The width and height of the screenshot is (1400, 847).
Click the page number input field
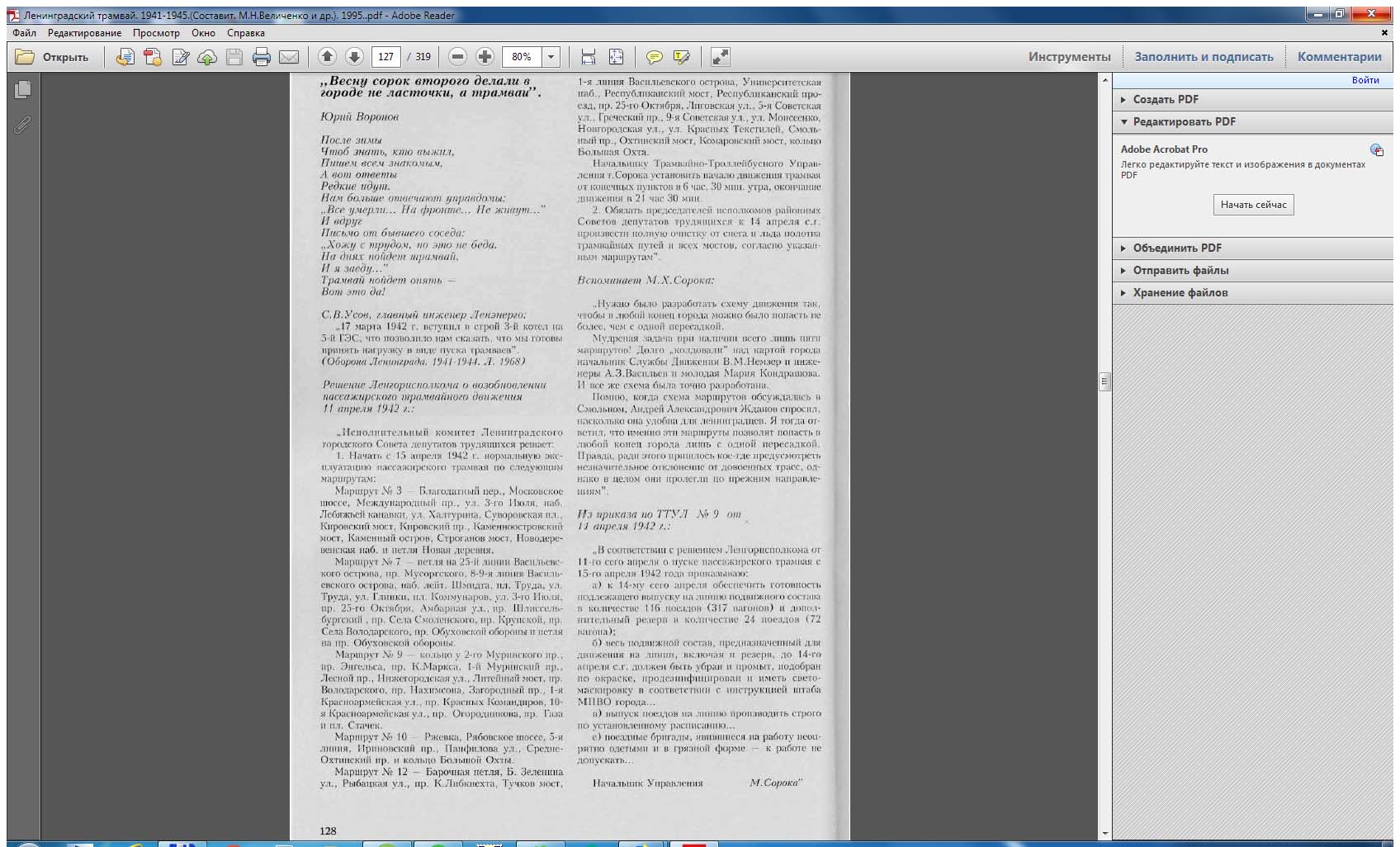[385, 57]
